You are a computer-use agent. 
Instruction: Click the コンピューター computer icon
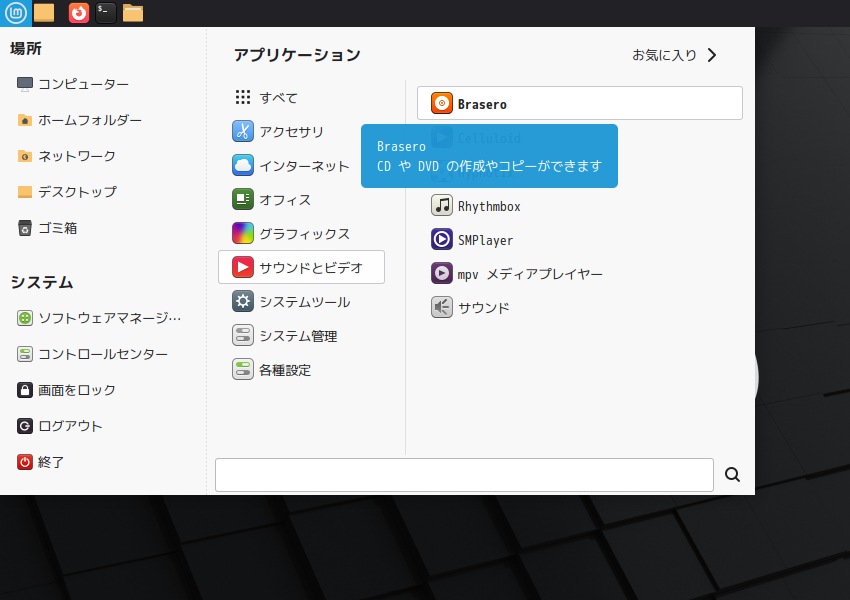coord(24,84)
